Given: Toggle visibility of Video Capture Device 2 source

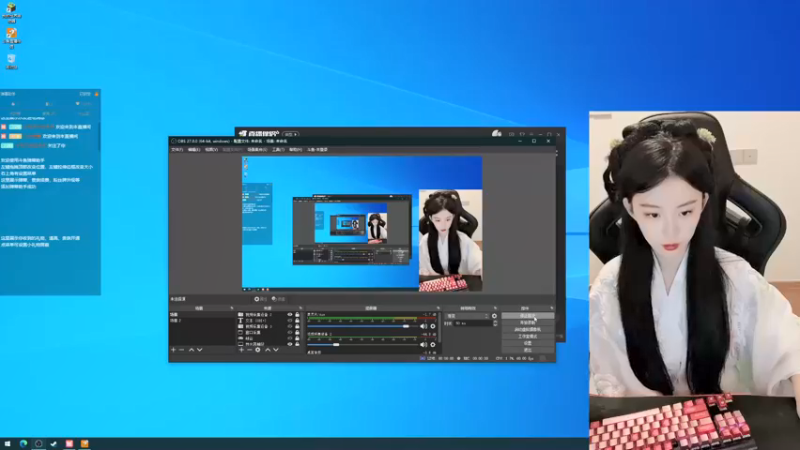Looking at the screenshot, I should (x=290, y=315).
